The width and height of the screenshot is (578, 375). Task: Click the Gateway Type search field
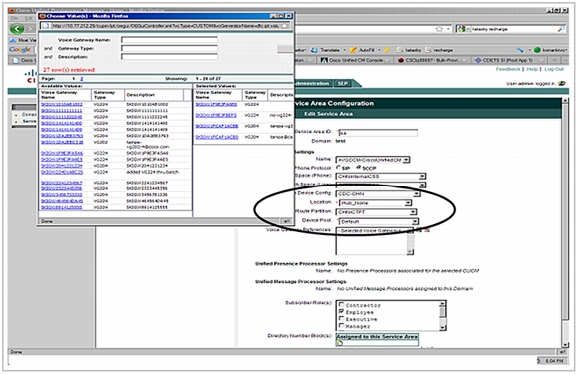point(169,48)
